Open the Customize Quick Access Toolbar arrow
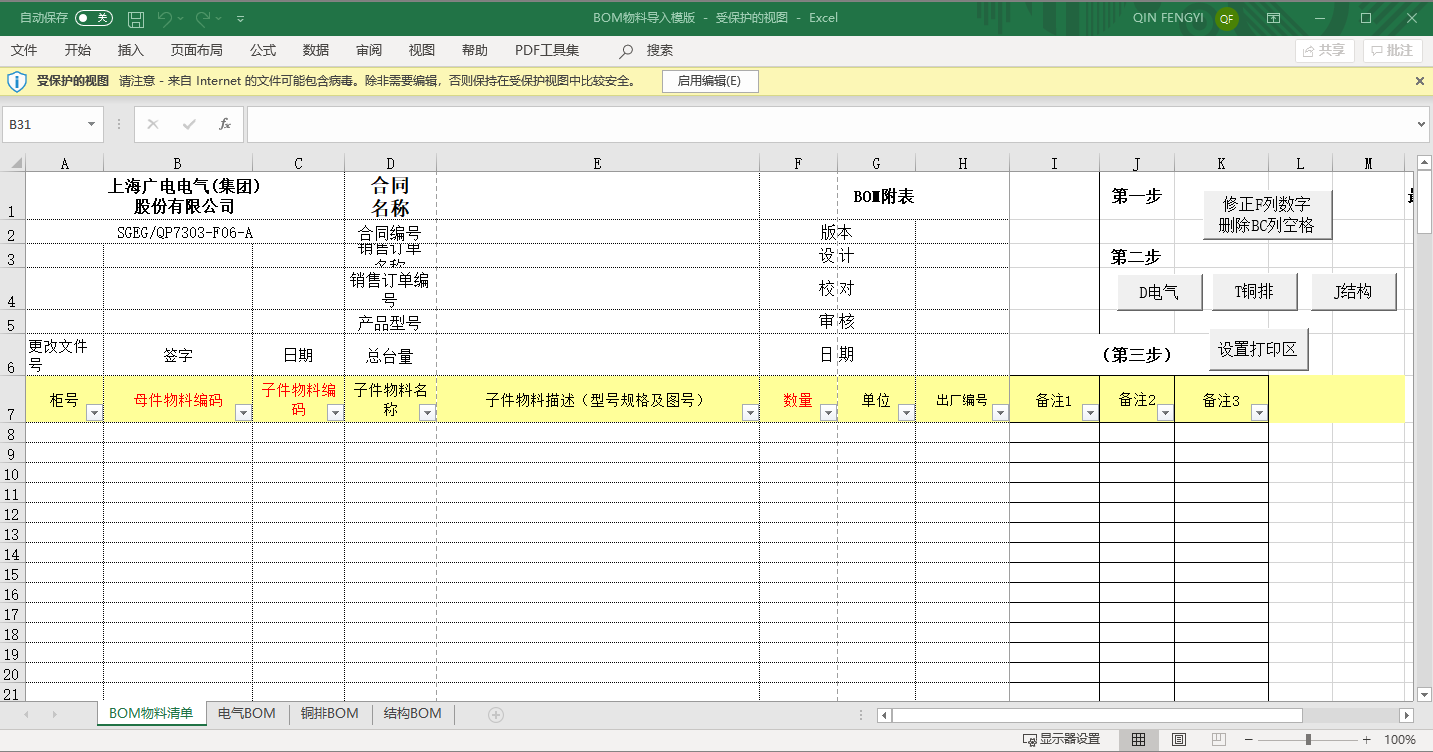The height and width of the screenshot is (752, 1433). (x=239, y=17)
